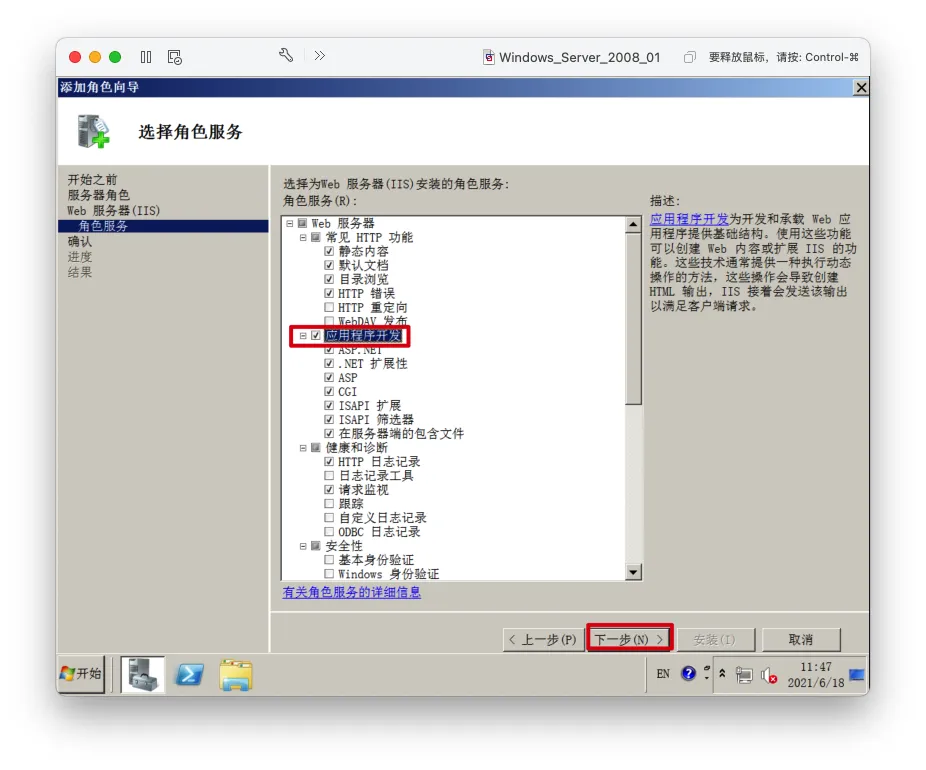This screenshot has width=926, height=770.
Task: Click the muted volume tray icon
Action: [769, 675]
